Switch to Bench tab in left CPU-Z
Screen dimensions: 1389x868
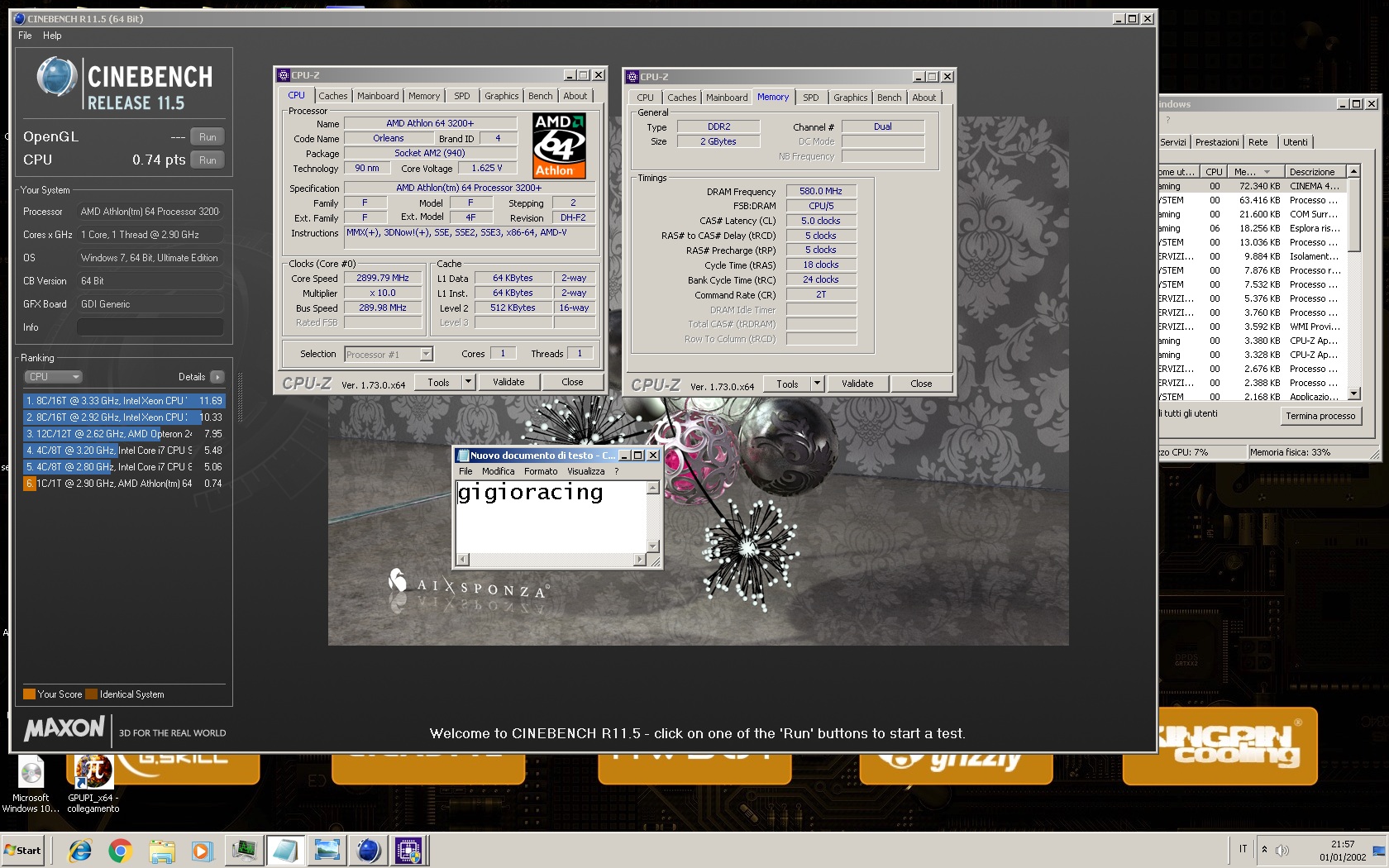pos(541,96)
